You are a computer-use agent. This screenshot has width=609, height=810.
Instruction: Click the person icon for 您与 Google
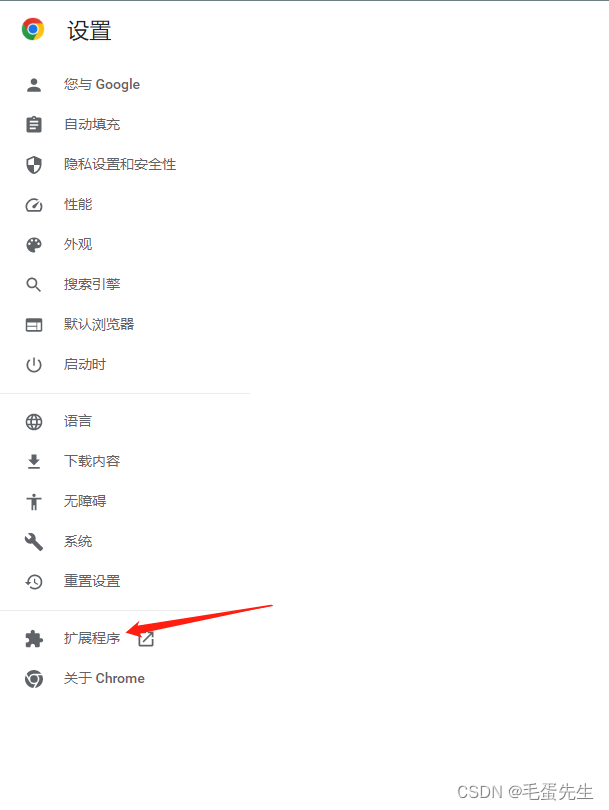point(34,85)
